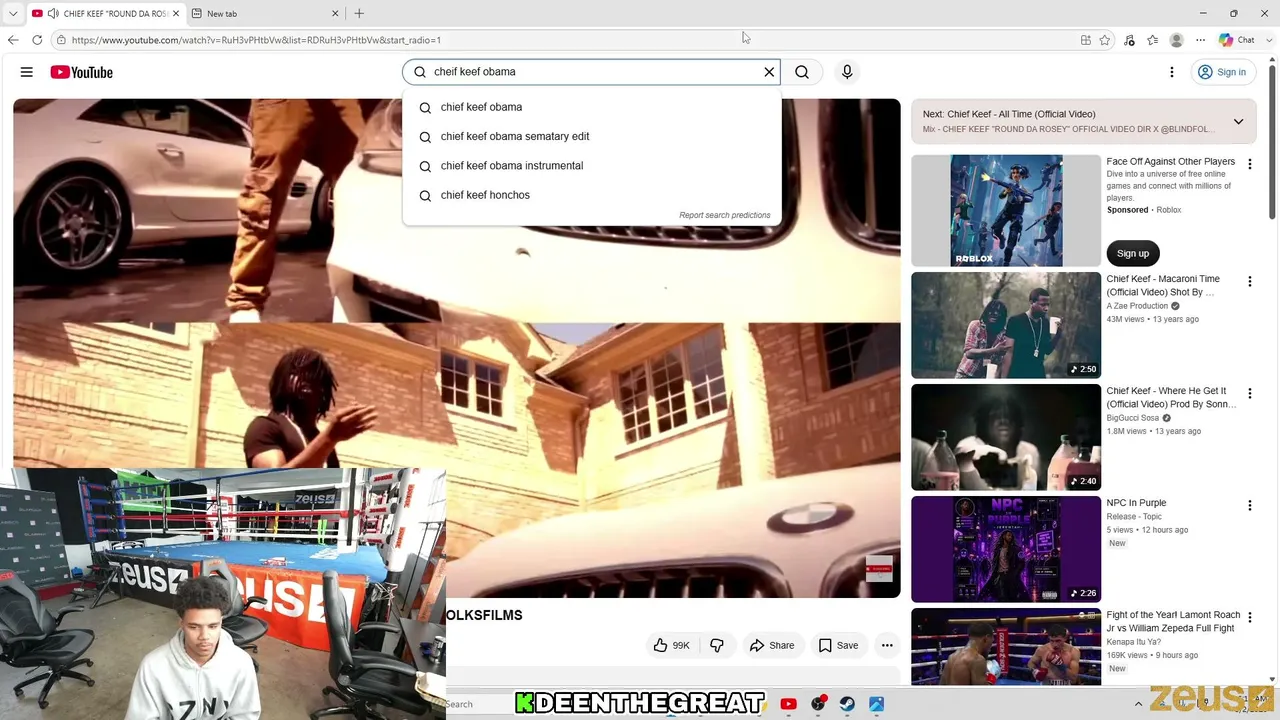1280x720 pixels.
Task: Open browser extensions icon
Action: coord(1129,40)
